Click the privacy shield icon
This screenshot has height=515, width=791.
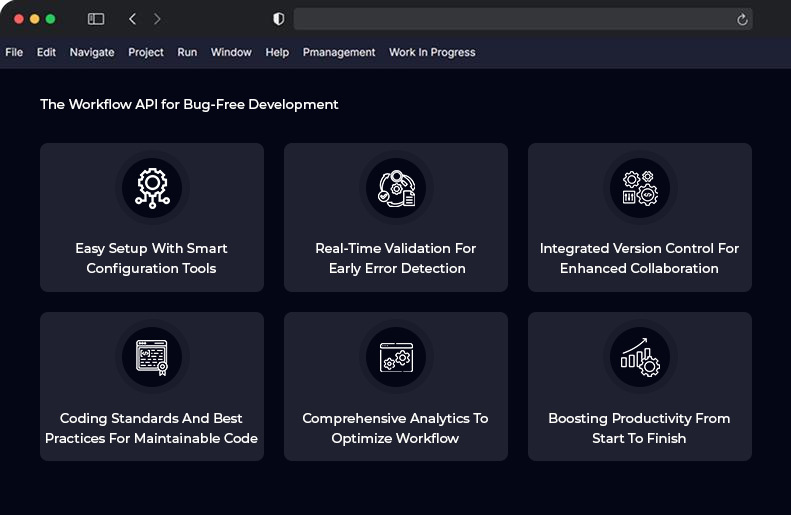point(279,19)
